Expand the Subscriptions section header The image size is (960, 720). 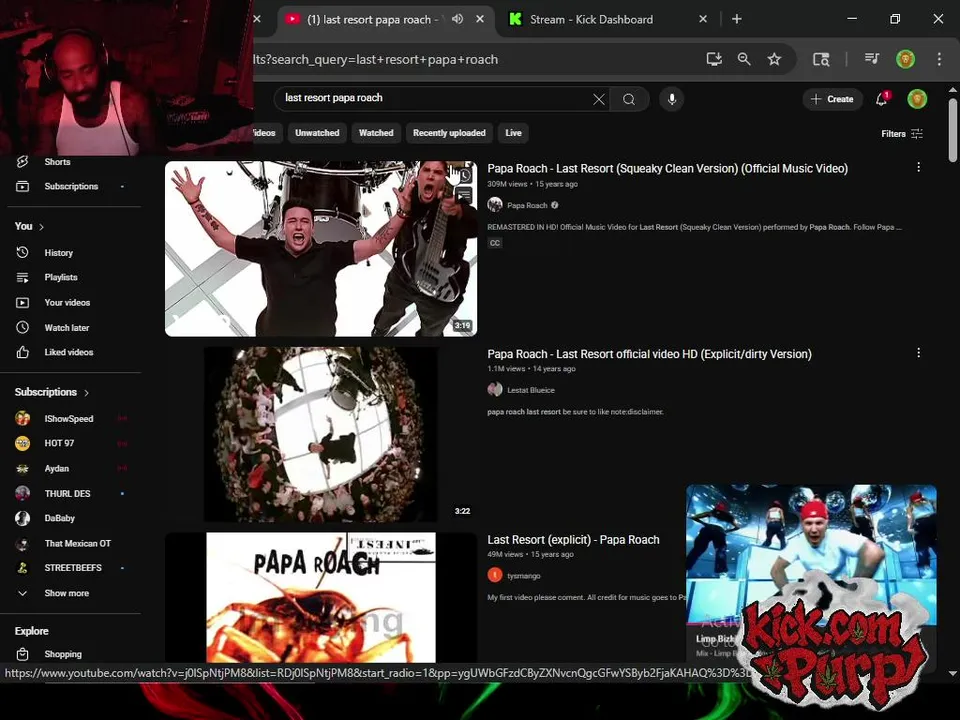click(x=52, y=392)
